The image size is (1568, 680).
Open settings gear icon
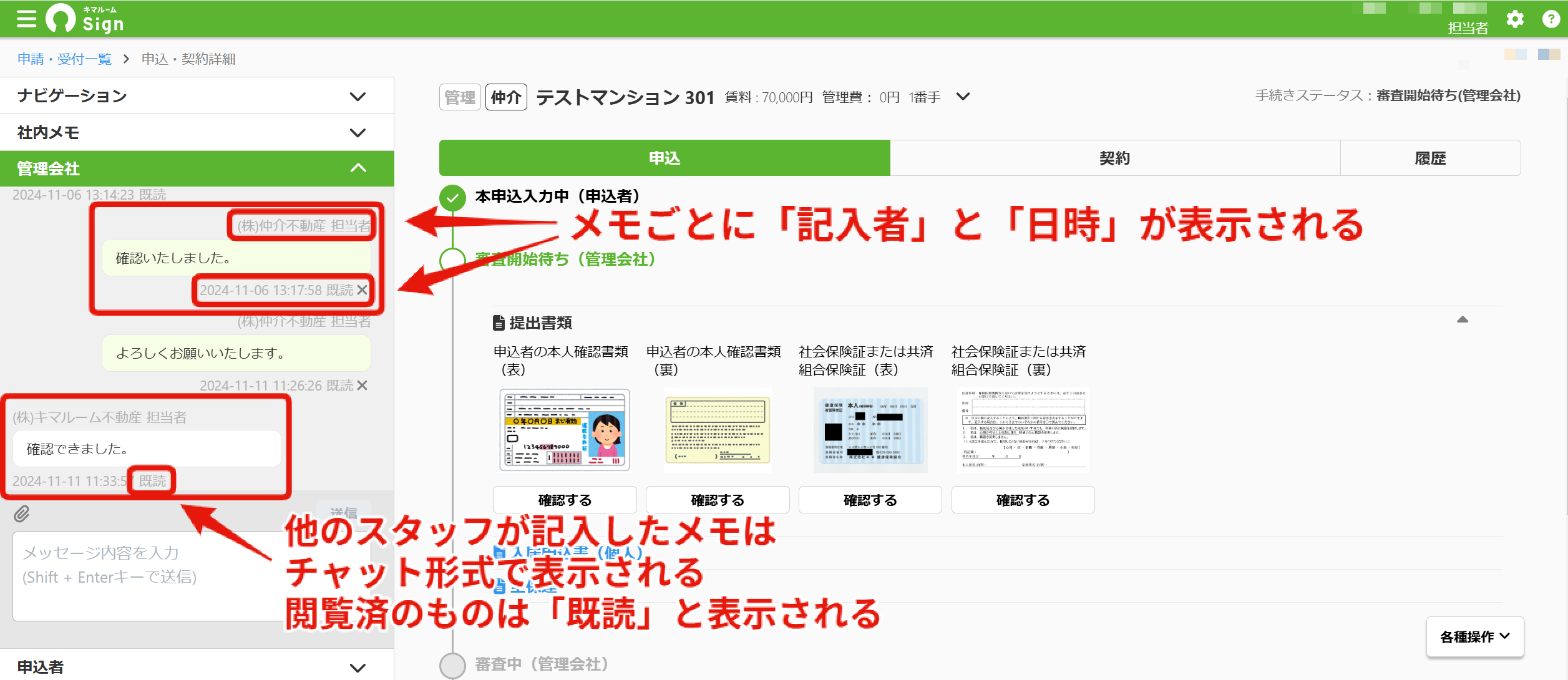(1515, 19)
